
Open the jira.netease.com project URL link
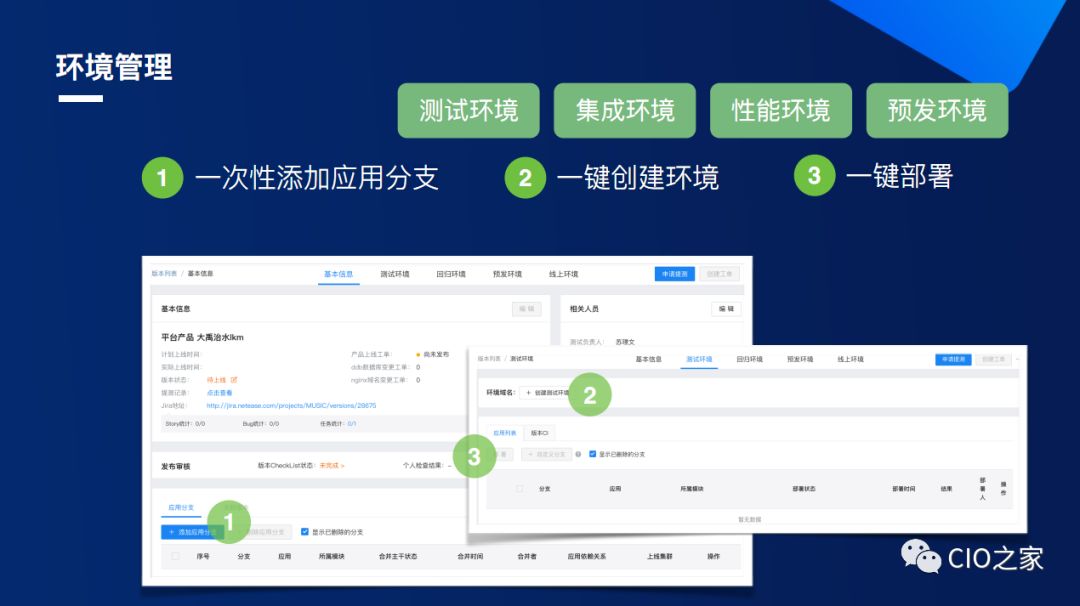tap(291, 406)
